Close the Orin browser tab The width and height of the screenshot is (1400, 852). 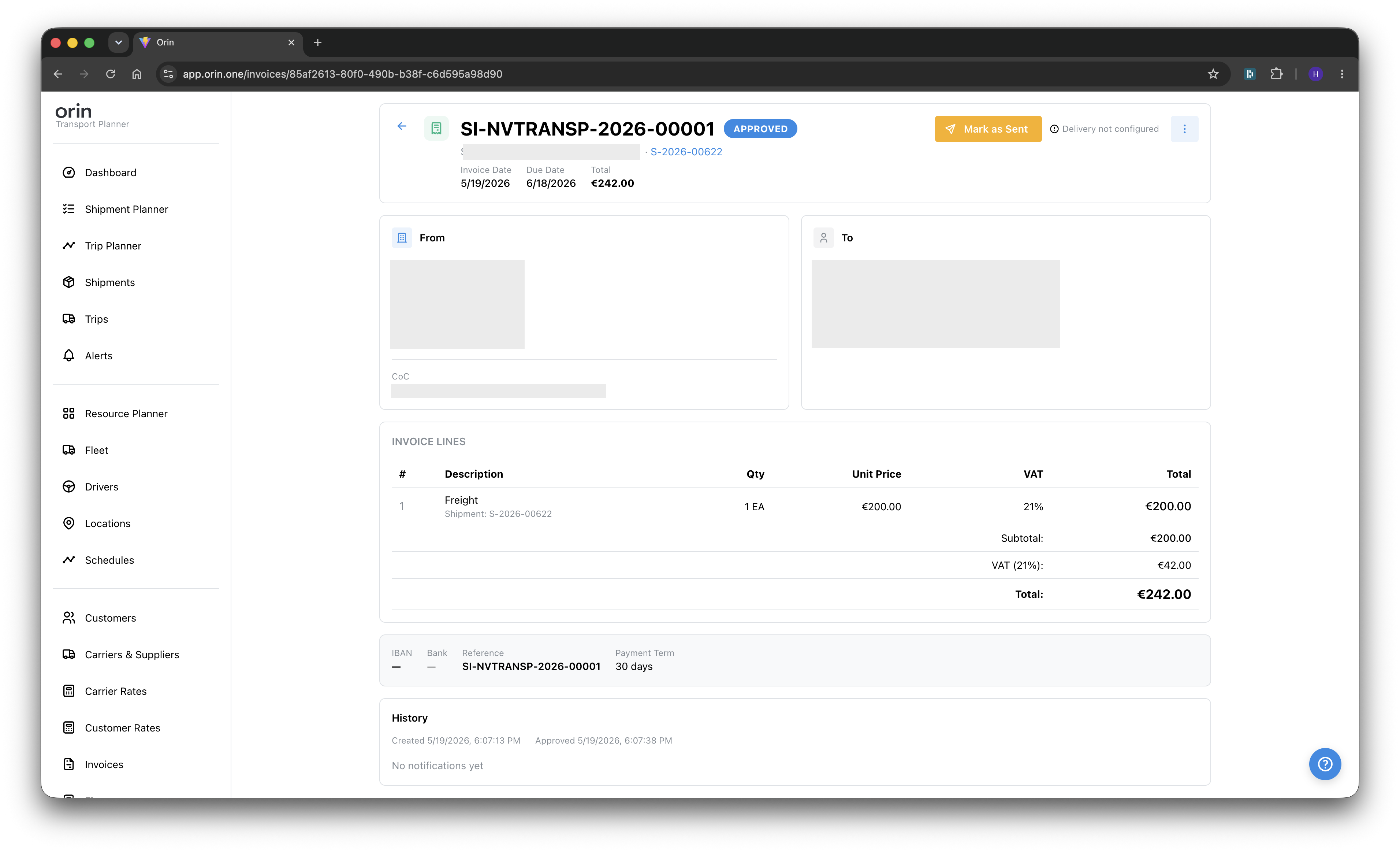[x=291, y=42]
